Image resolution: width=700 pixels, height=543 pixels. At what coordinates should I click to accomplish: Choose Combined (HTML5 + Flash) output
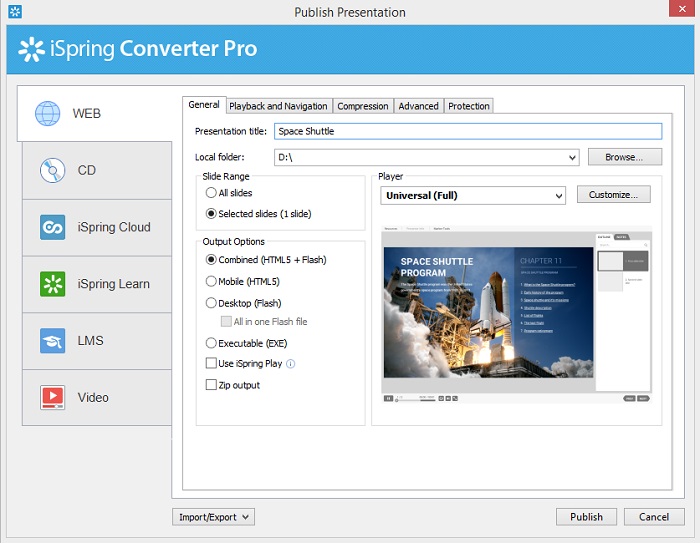[211, 259]
